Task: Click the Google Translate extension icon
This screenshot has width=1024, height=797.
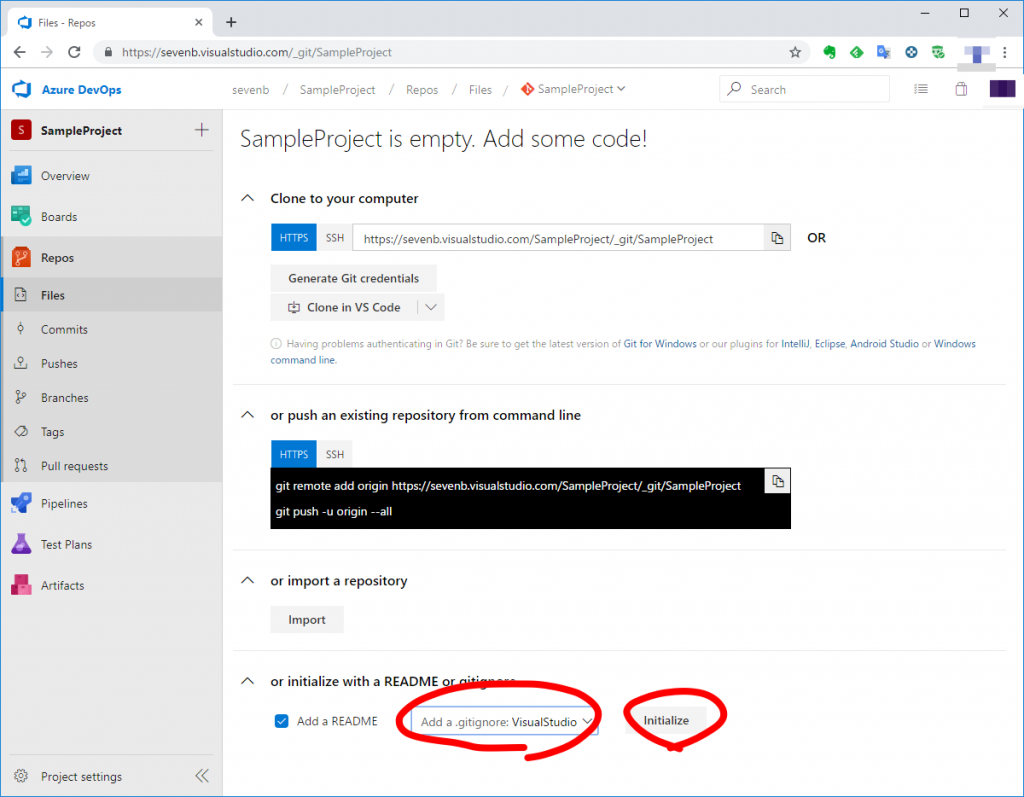Action: click(x=884, y=52)
